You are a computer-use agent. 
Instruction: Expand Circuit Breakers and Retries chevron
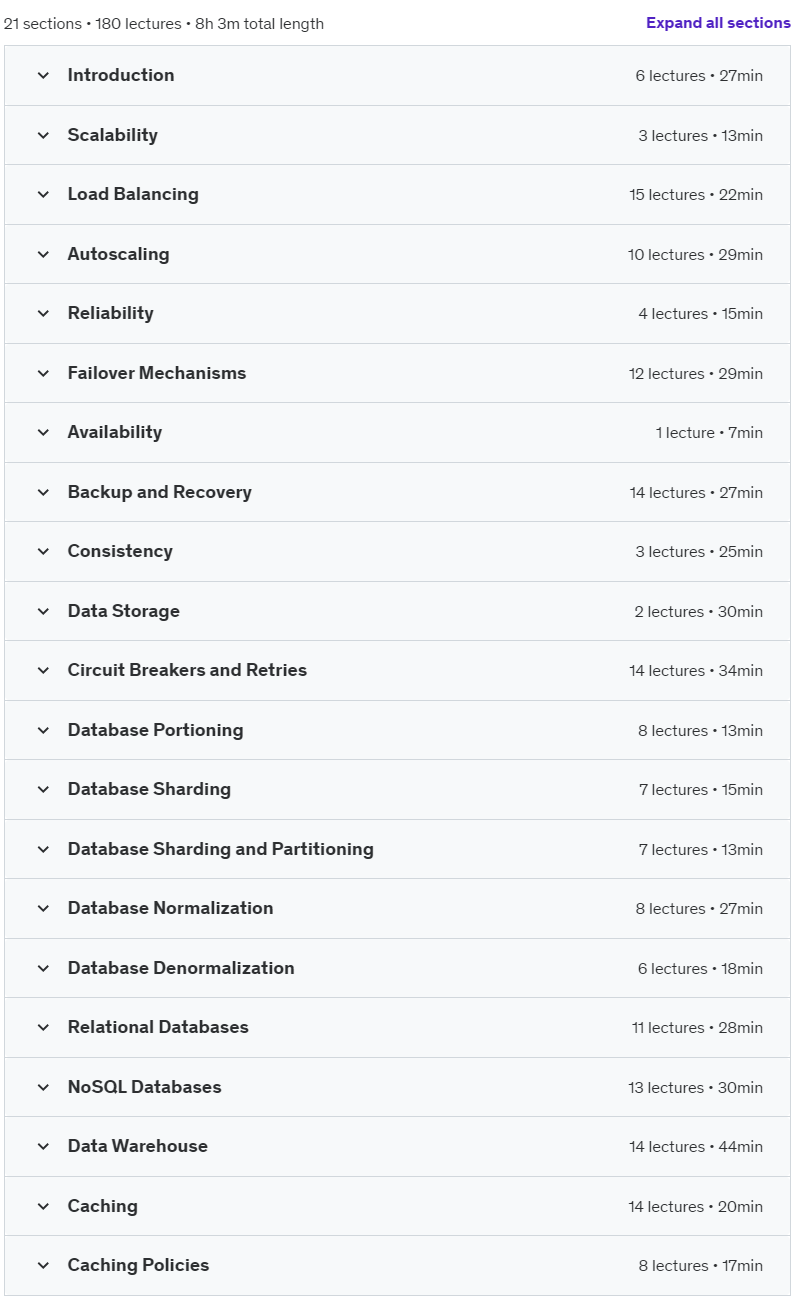[43, 670]
